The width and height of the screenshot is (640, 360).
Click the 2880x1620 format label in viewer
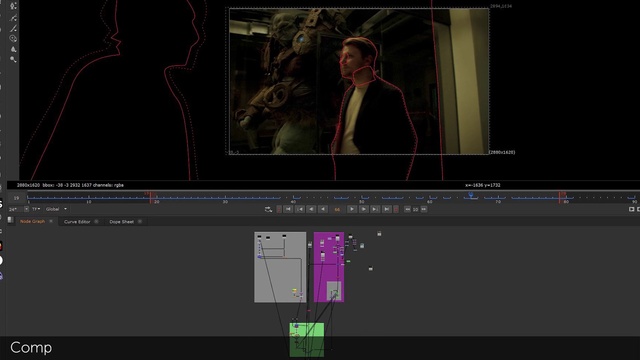click(502, 152)
